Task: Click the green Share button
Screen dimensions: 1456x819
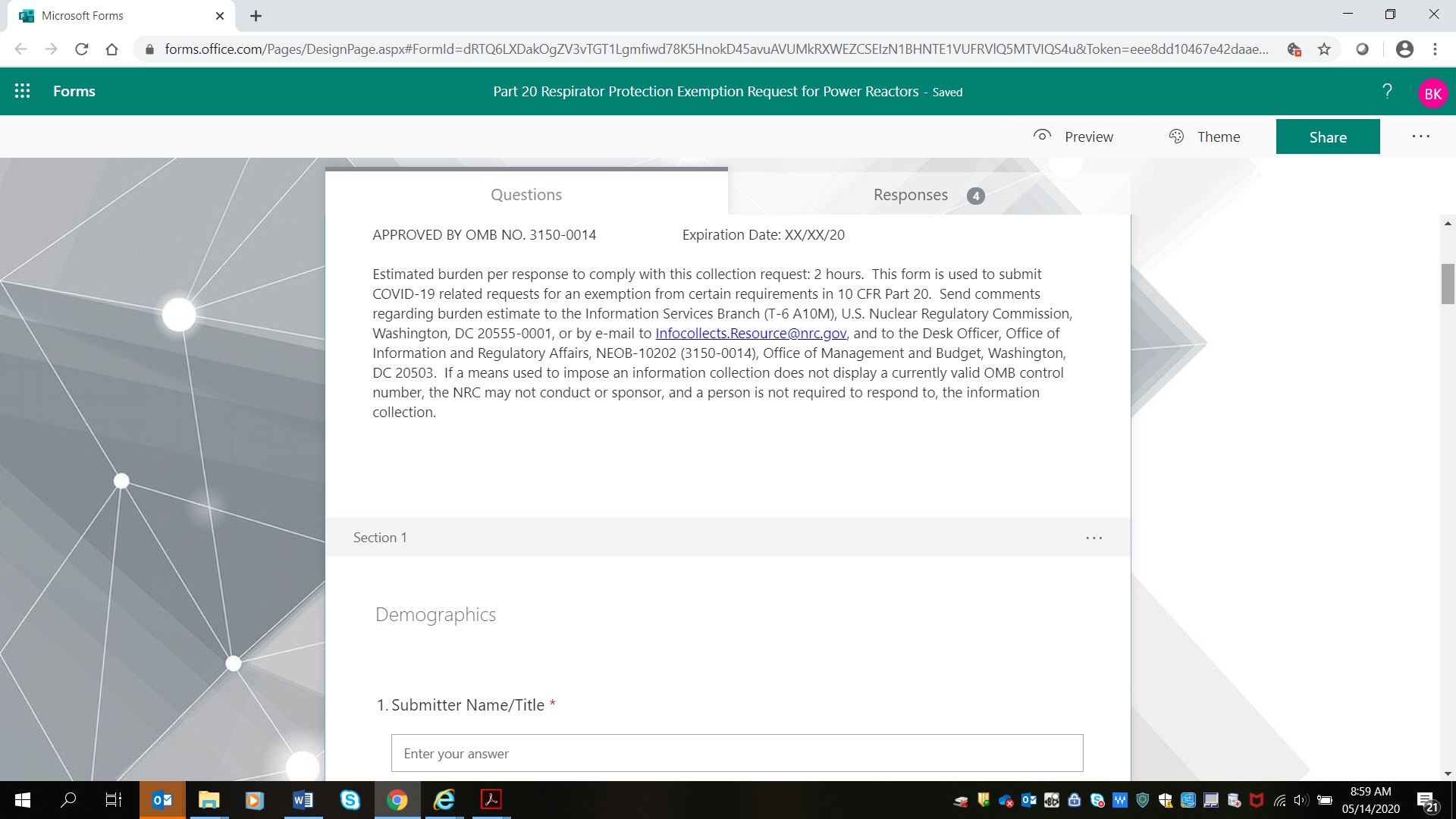Action: (1328, 136)
